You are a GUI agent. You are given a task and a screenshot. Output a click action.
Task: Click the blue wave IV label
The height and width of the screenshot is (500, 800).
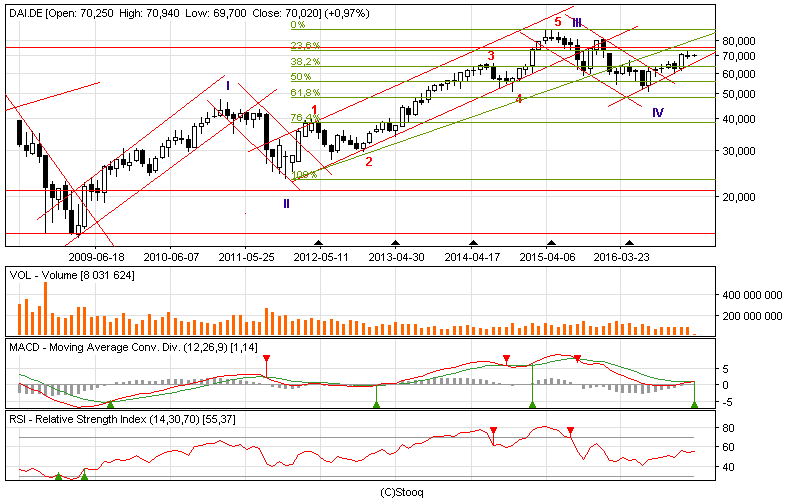tap(658, 112)
